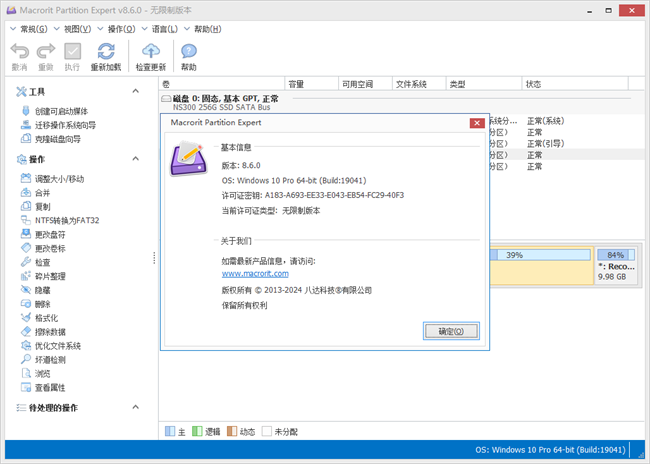
Task: Sort by Status (状态) column header
Action: pyautogui.click(x=575, y=84)
